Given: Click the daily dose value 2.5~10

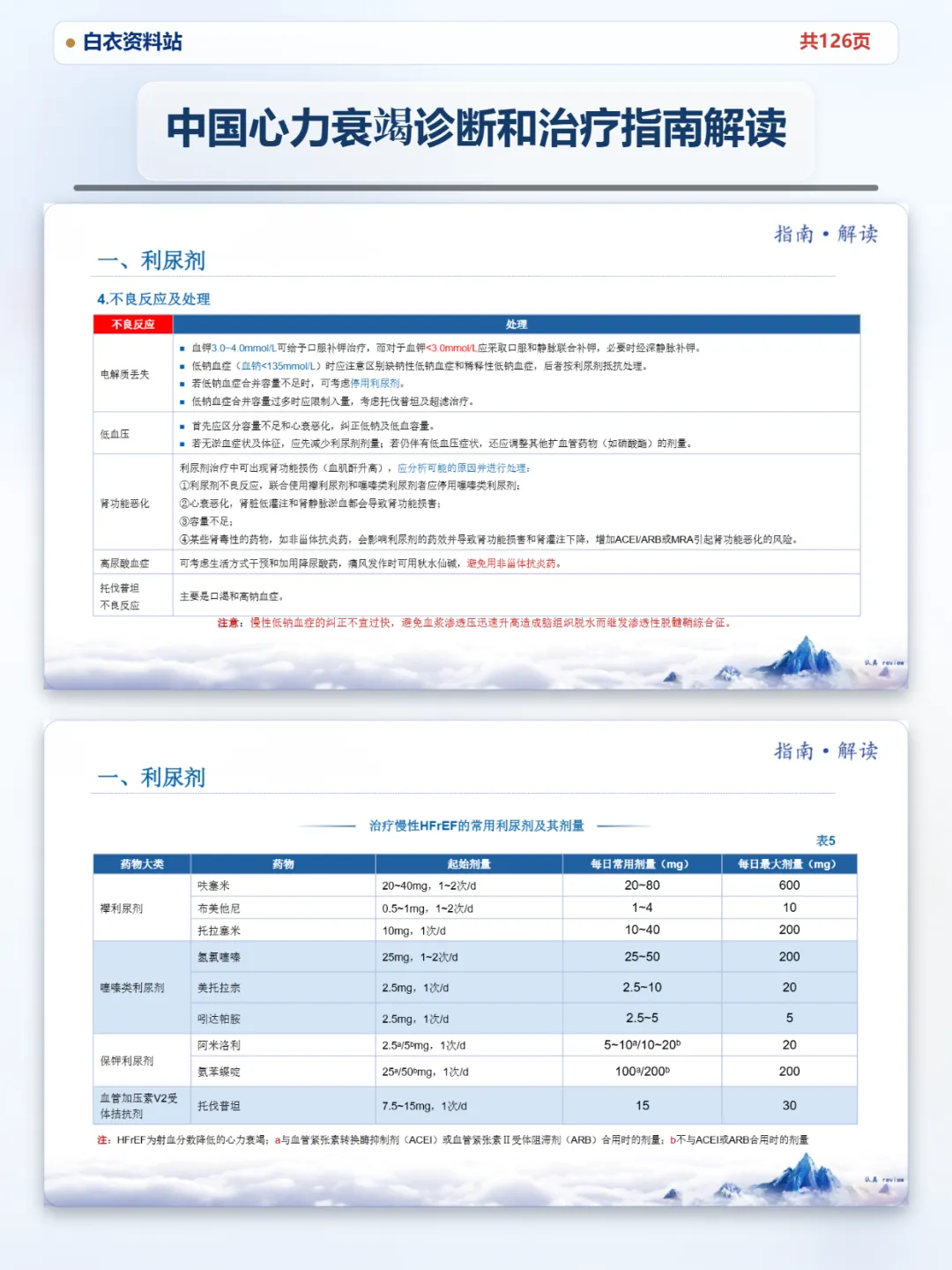Looking at the screenshot, I should [x=642, y=988].
